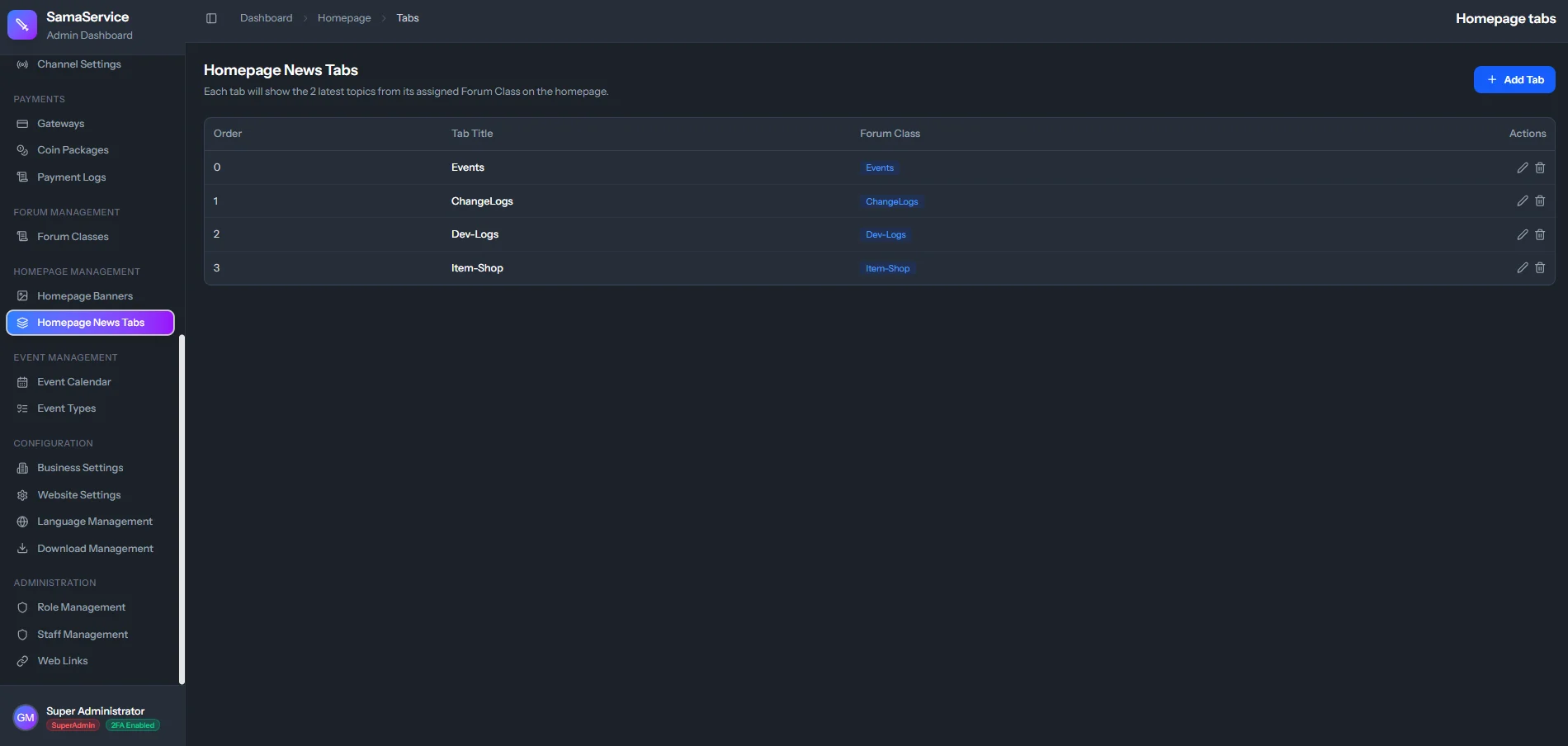Open Homepage Banners menu item
Image resolution: width=1568 pixels, height=746 pixels.
91,296
